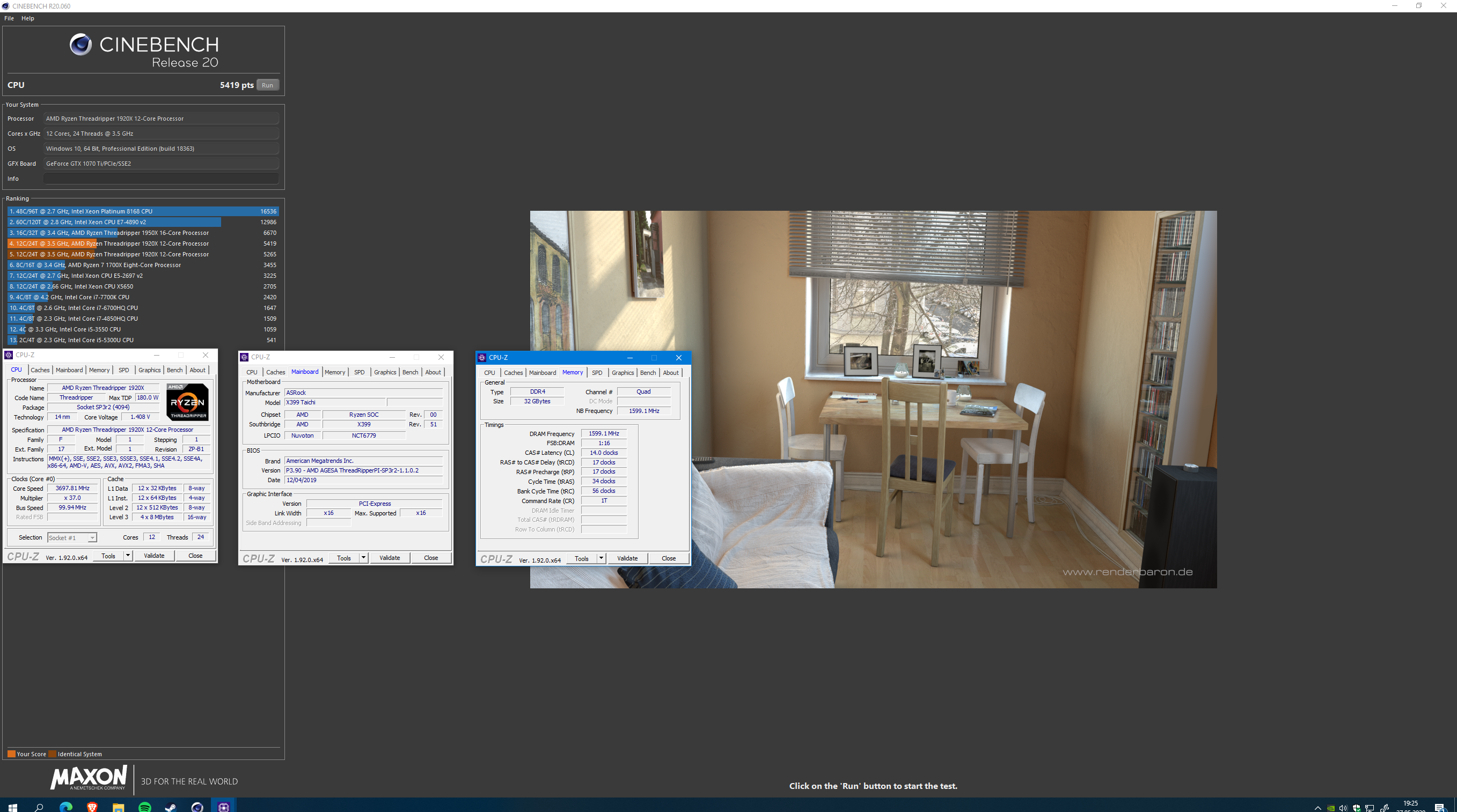Select ranking entry Core i5-5300U
Viewport: 1457px width, 812px height.
click(x=143, y=340)
